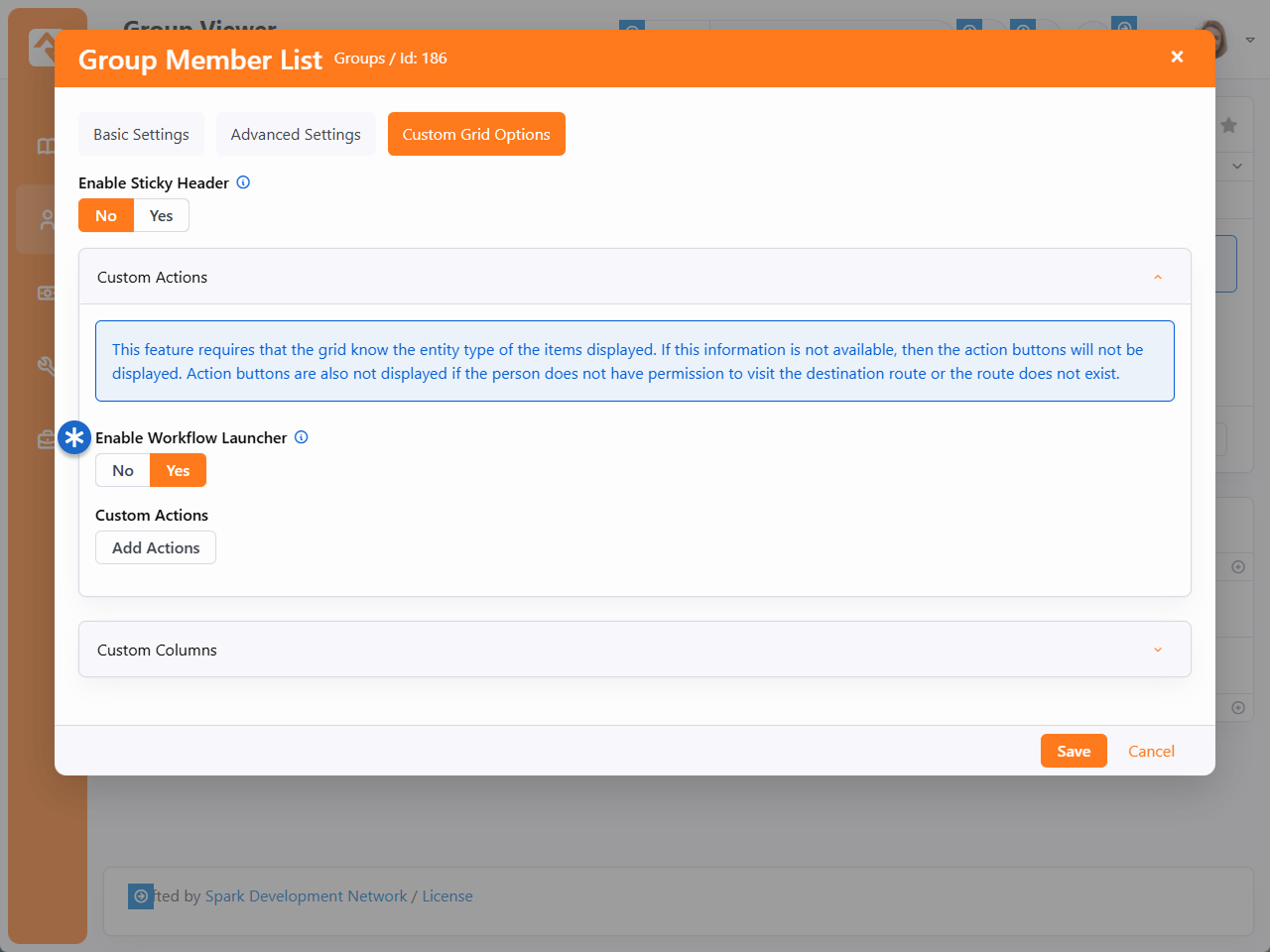This screenshot has height=952, width=1270.
Task: Save the block settings
Action: click(x=1074, y=752)
